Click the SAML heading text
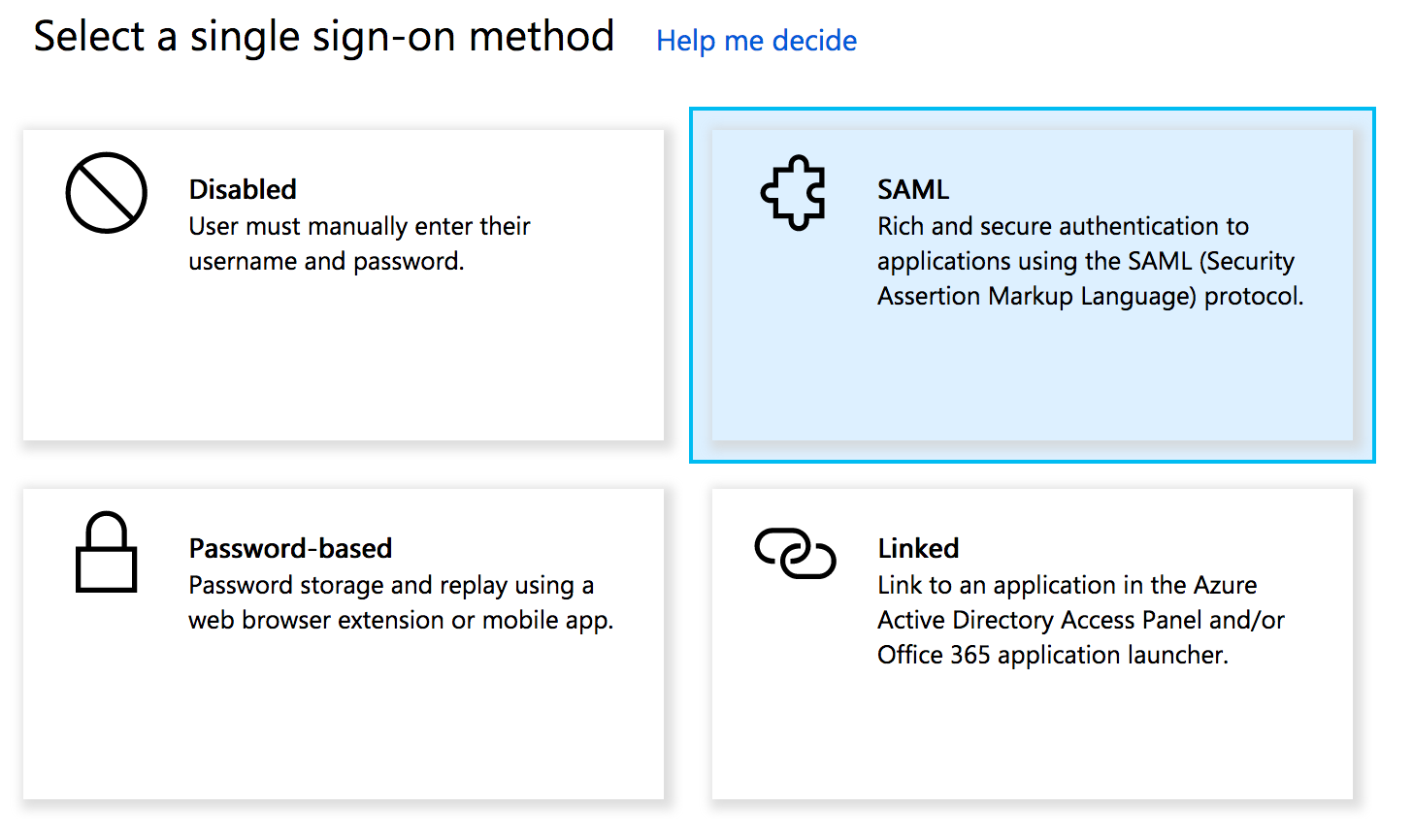The height and width of the screenshot is (840, 1413). coord(912,189)
